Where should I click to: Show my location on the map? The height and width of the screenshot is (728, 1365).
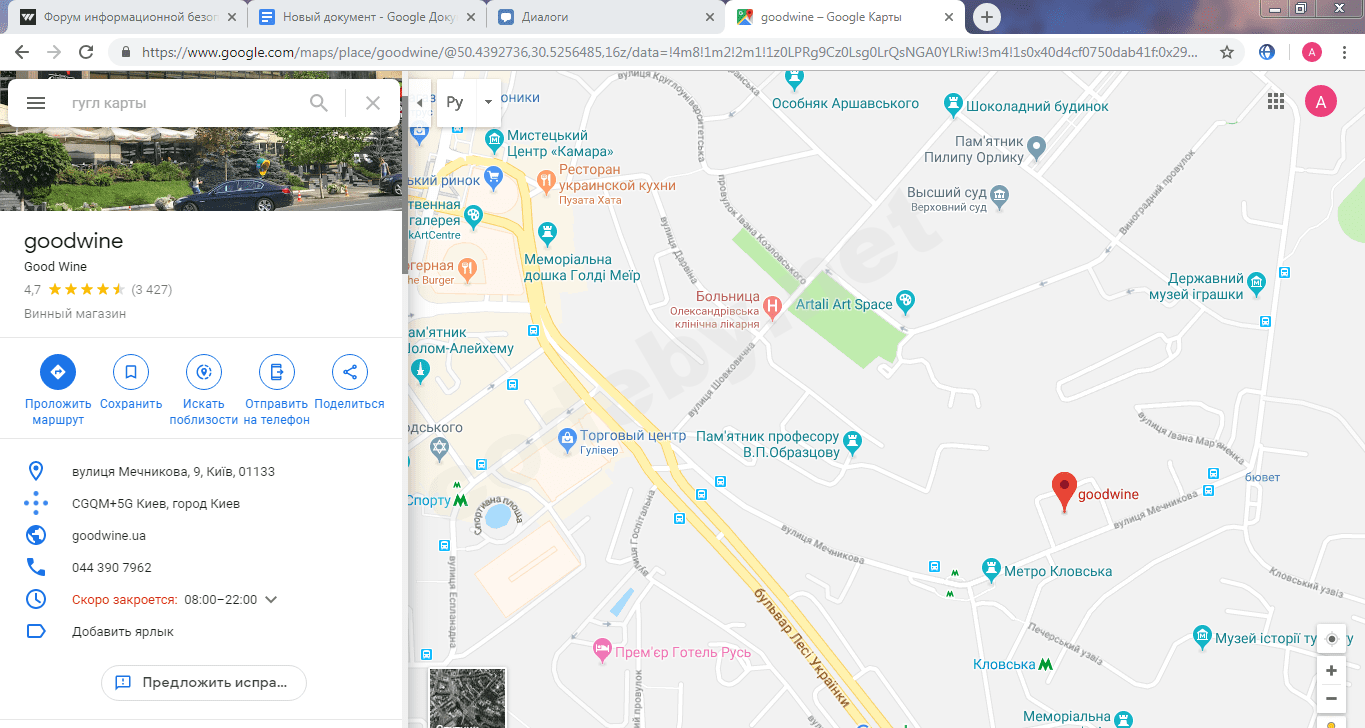(x=1331, y=639)
